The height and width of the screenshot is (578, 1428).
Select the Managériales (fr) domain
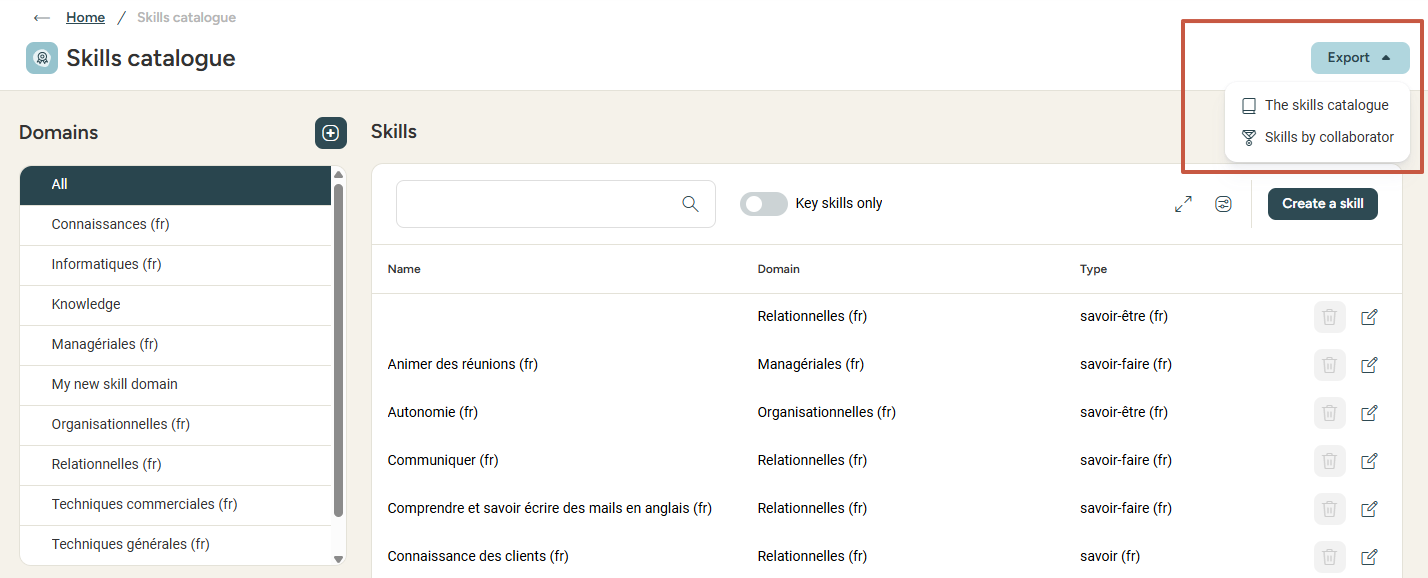click(x=105, y=344)
